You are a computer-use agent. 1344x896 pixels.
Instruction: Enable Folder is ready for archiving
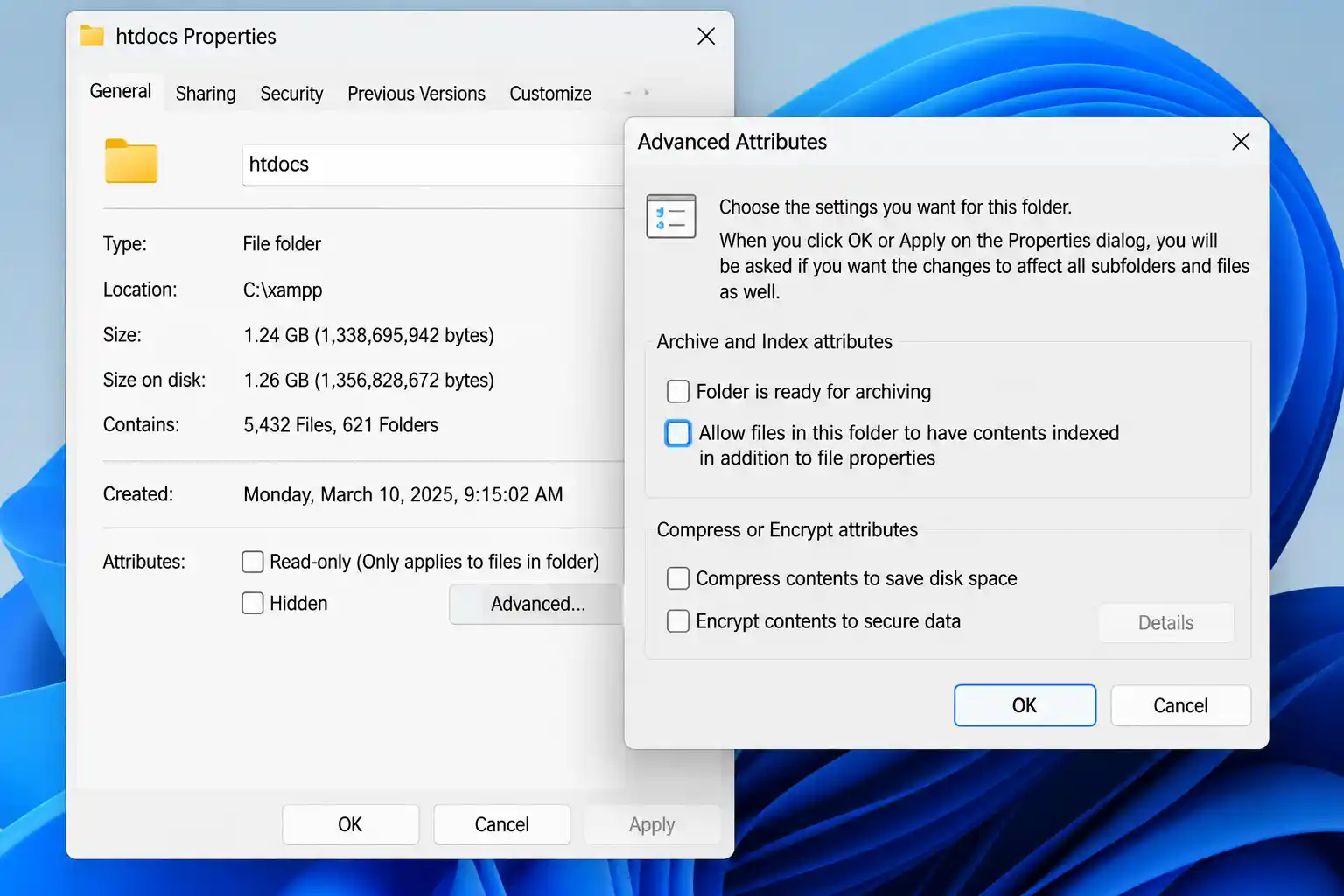coord(678,391)
